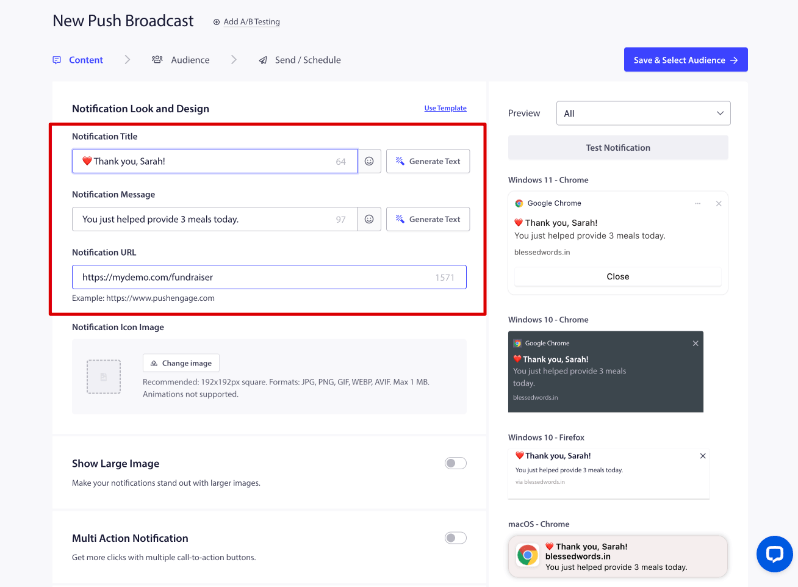Send a Test Notification
This screenshot has width=798, height=587.
tap(618, 148)
